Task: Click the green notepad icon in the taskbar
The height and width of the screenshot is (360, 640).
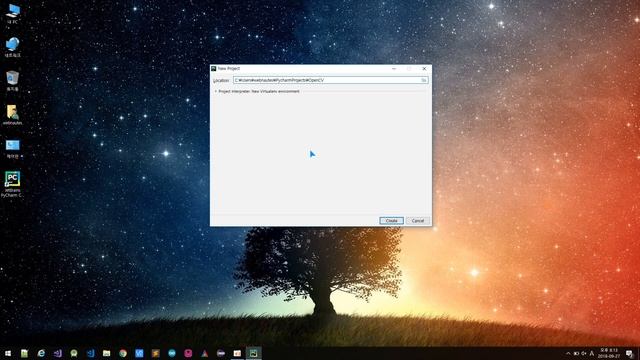Action: pyautogui.click(x=24, y=353)
